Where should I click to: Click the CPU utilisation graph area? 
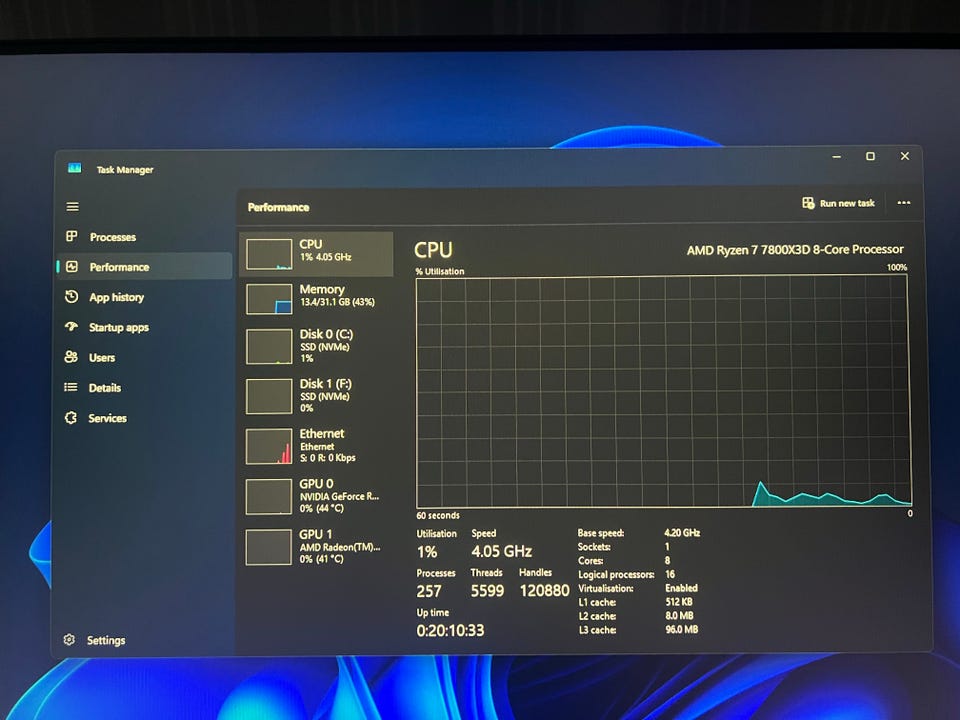coord(662,391)
